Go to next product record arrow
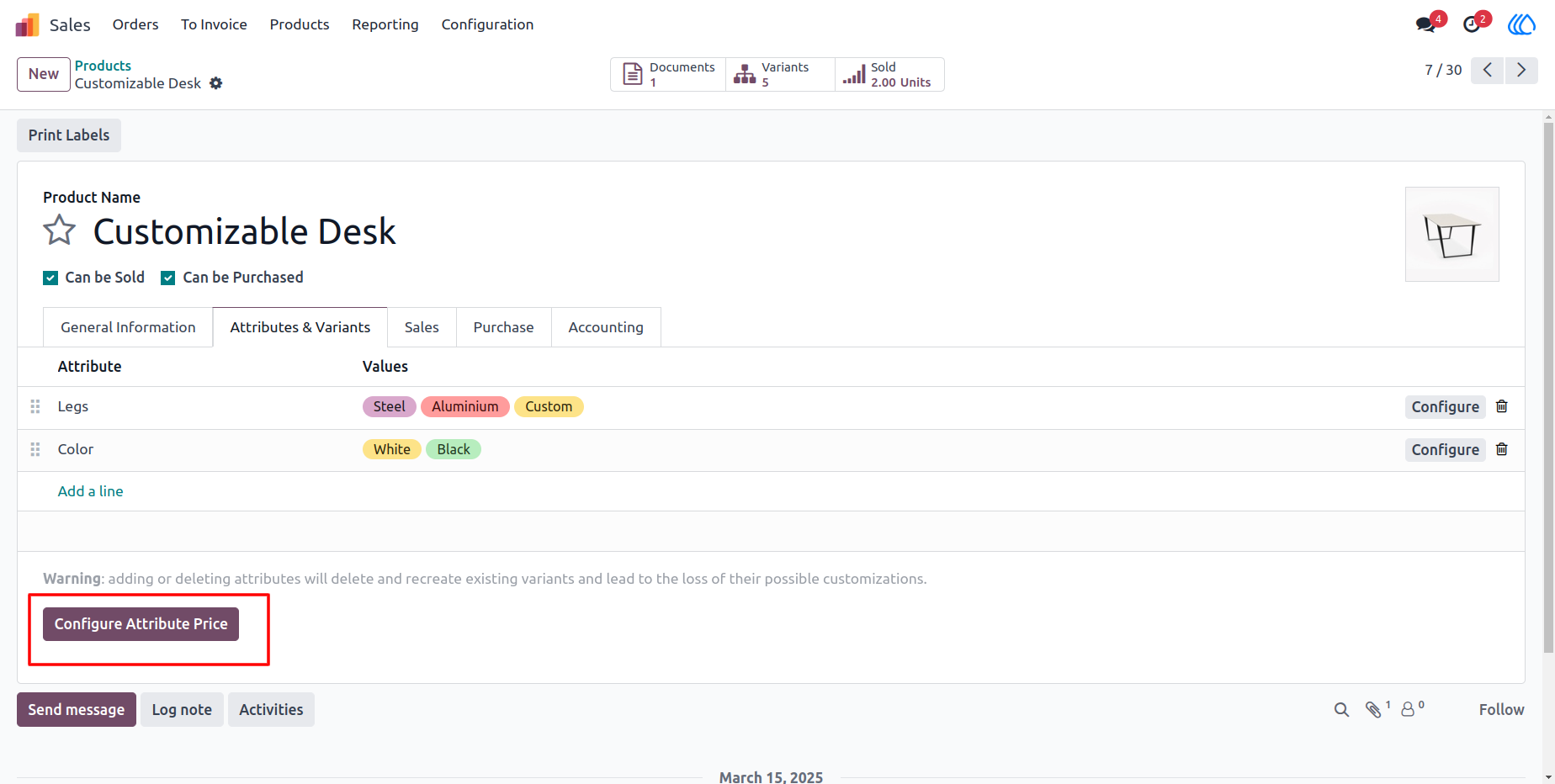The height and width of the screenshot is (784, 1555). tap(1521, 70)
